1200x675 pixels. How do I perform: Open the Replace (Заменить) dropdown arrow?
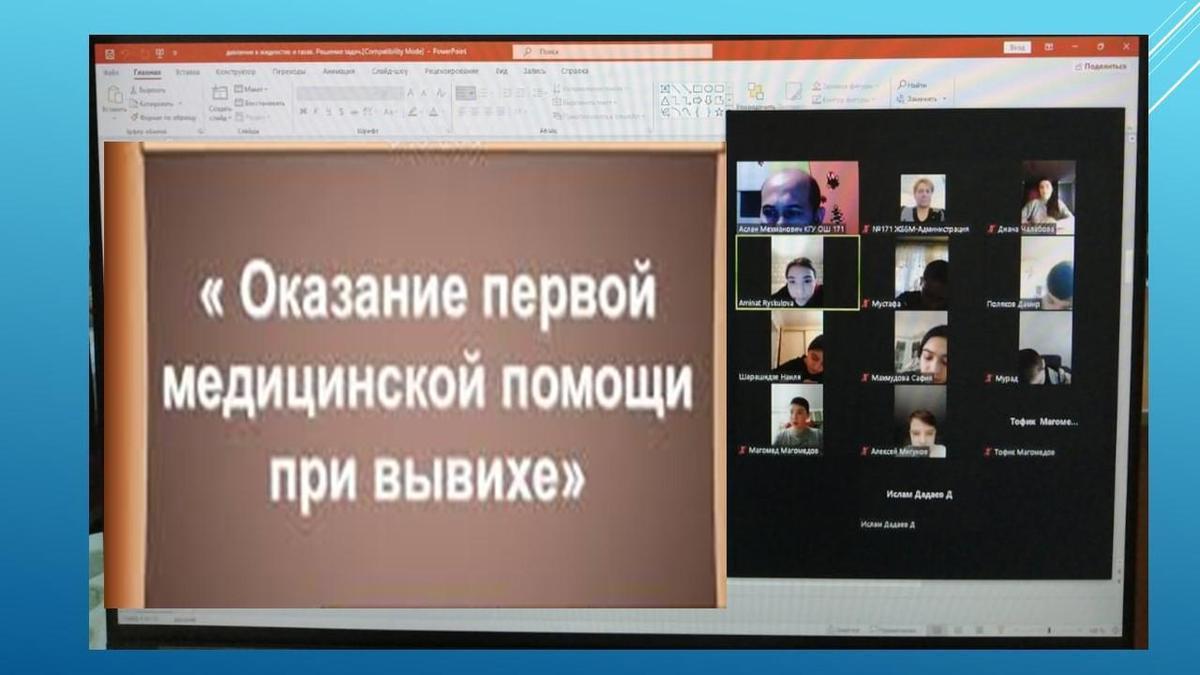tap(943, 100)
